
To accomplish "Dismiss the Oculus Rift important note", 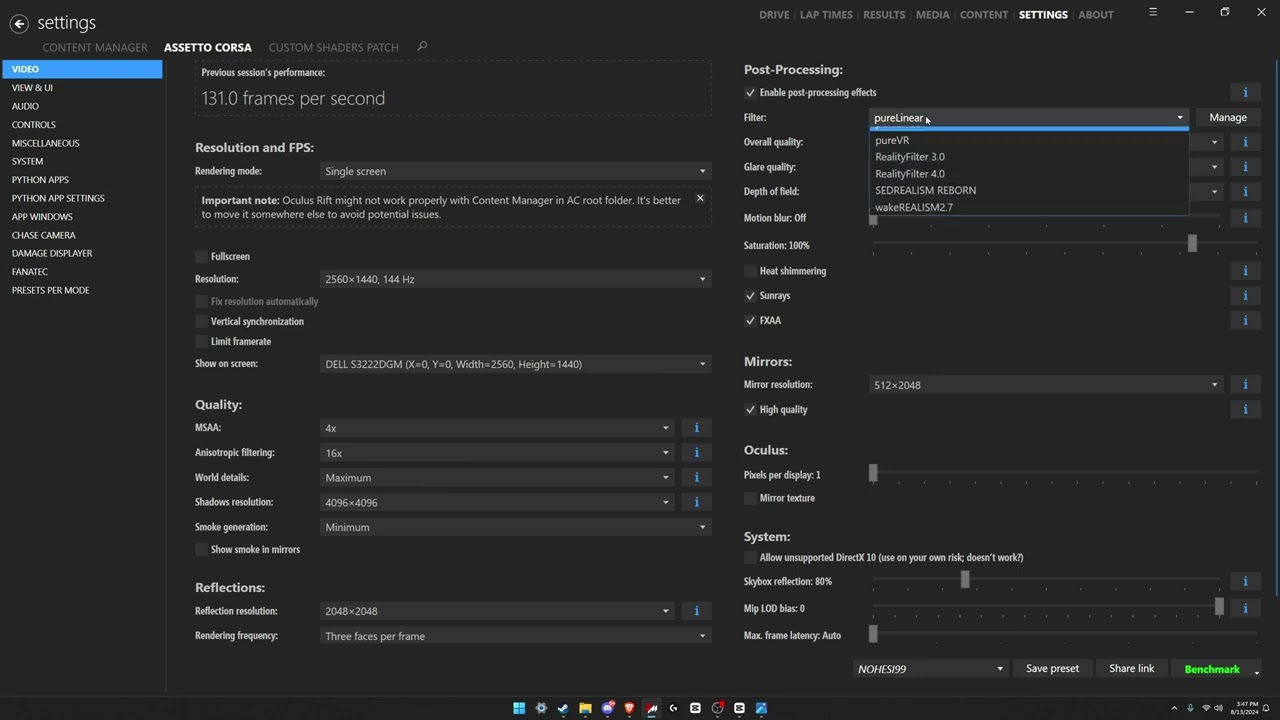I will [700, 198].
